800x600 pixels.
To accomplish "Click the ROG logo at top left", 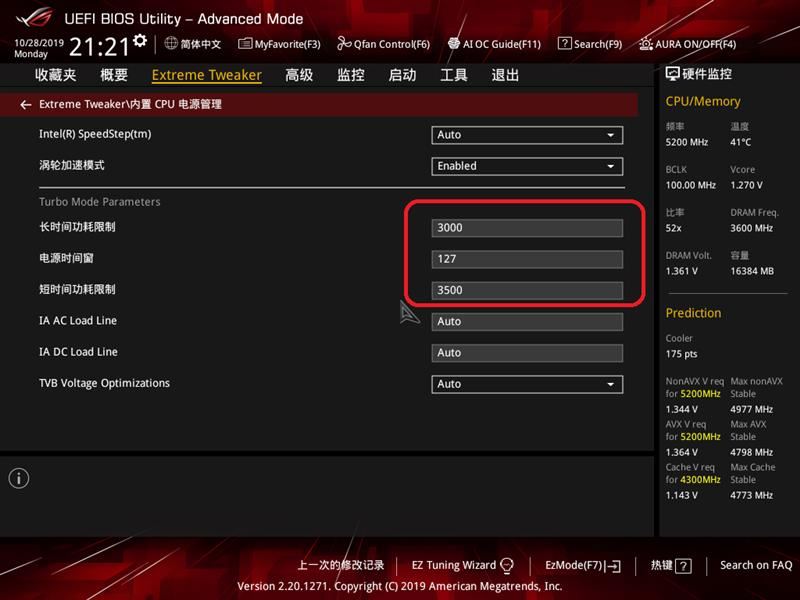I will coord(35,18).
